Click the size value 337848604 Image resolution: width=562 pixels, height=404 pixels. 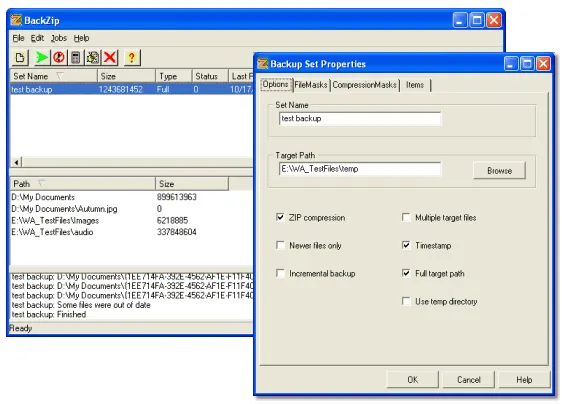pos(177,232)
